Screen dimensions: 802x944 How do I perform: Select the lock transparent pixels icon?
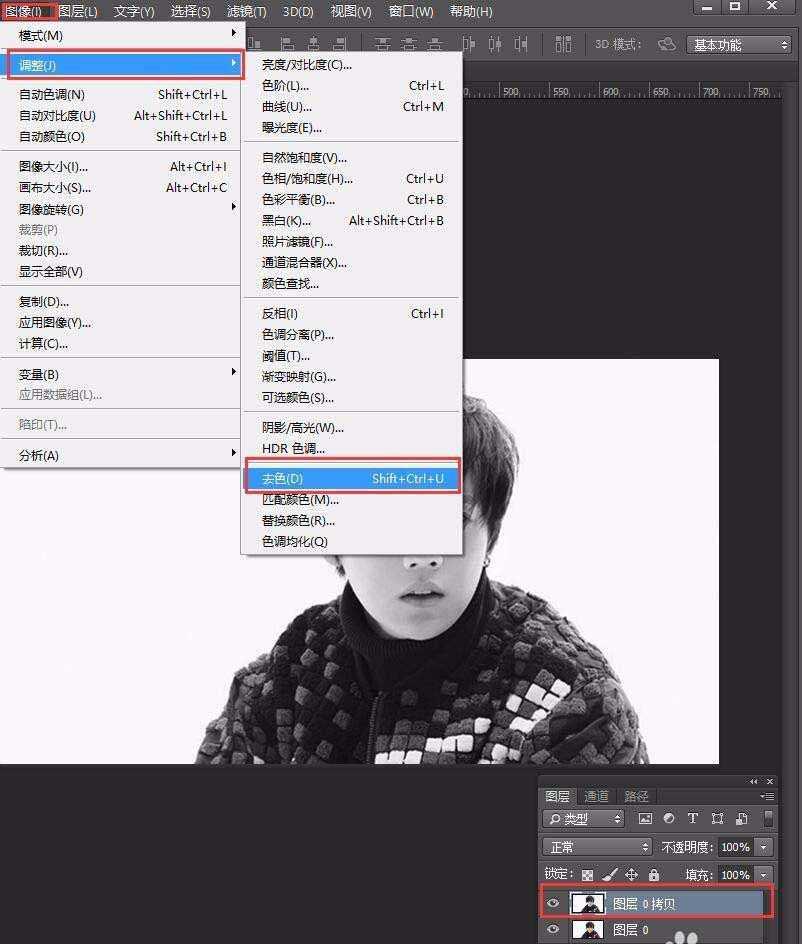(588, 874)
